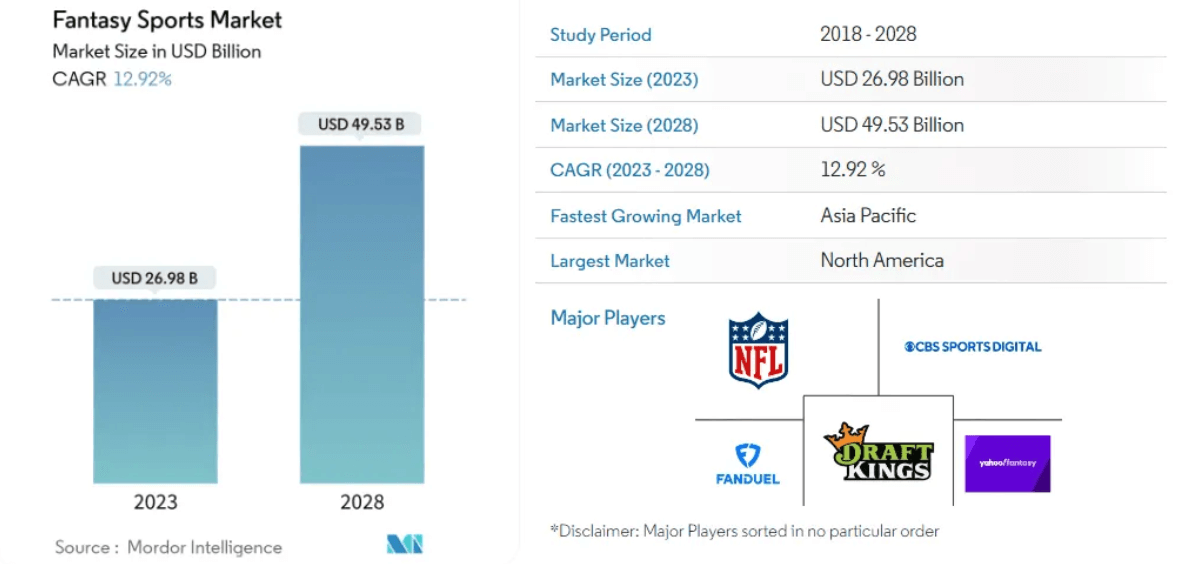Viewport: 1184px width, 564px height.
Task: Click the Source: Mordor Intelligence text
Action: [168, 547]
